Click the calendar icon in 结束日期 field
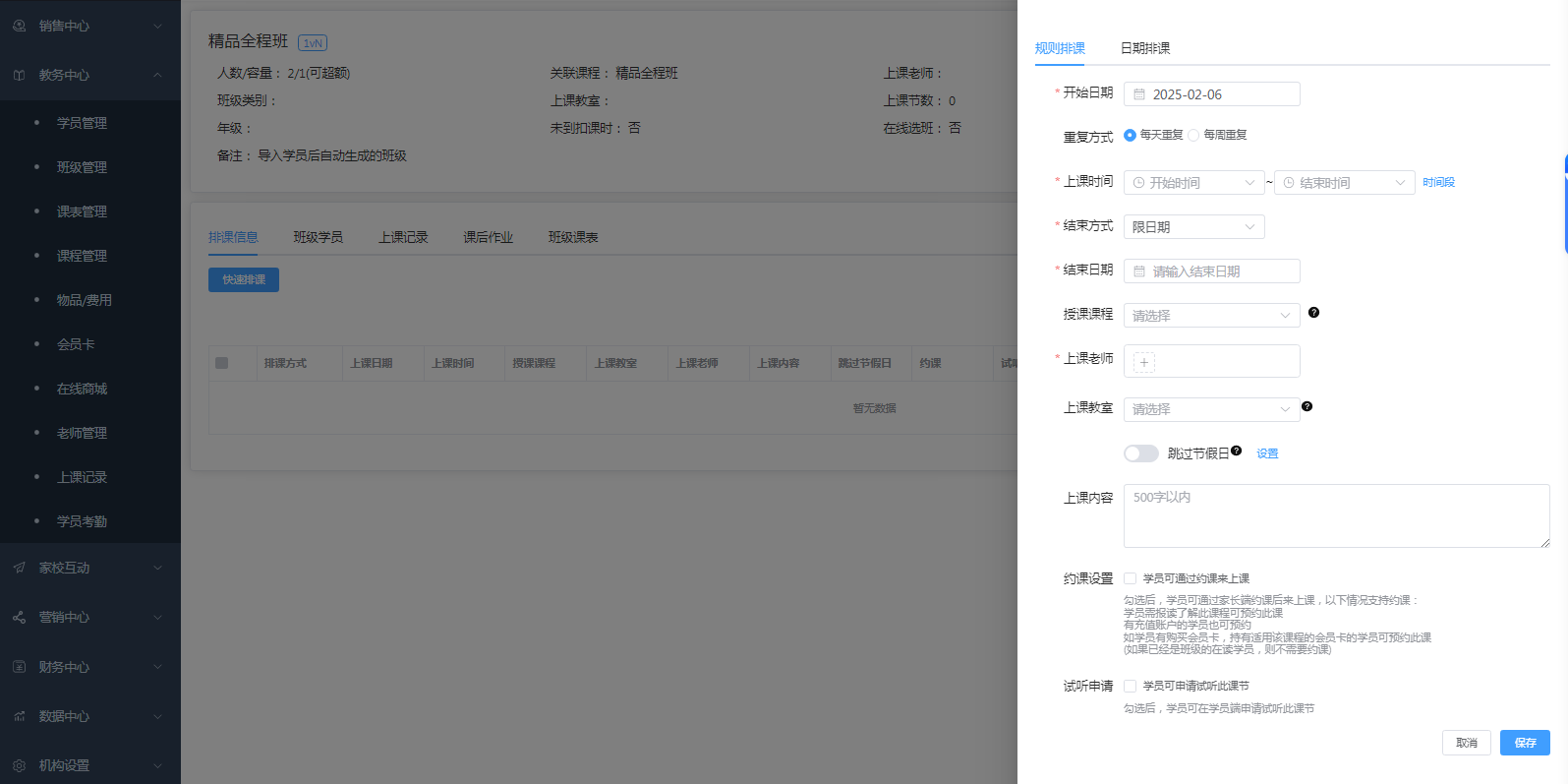This screenshot has width=1568, height=784. (x=1139, y=271)
